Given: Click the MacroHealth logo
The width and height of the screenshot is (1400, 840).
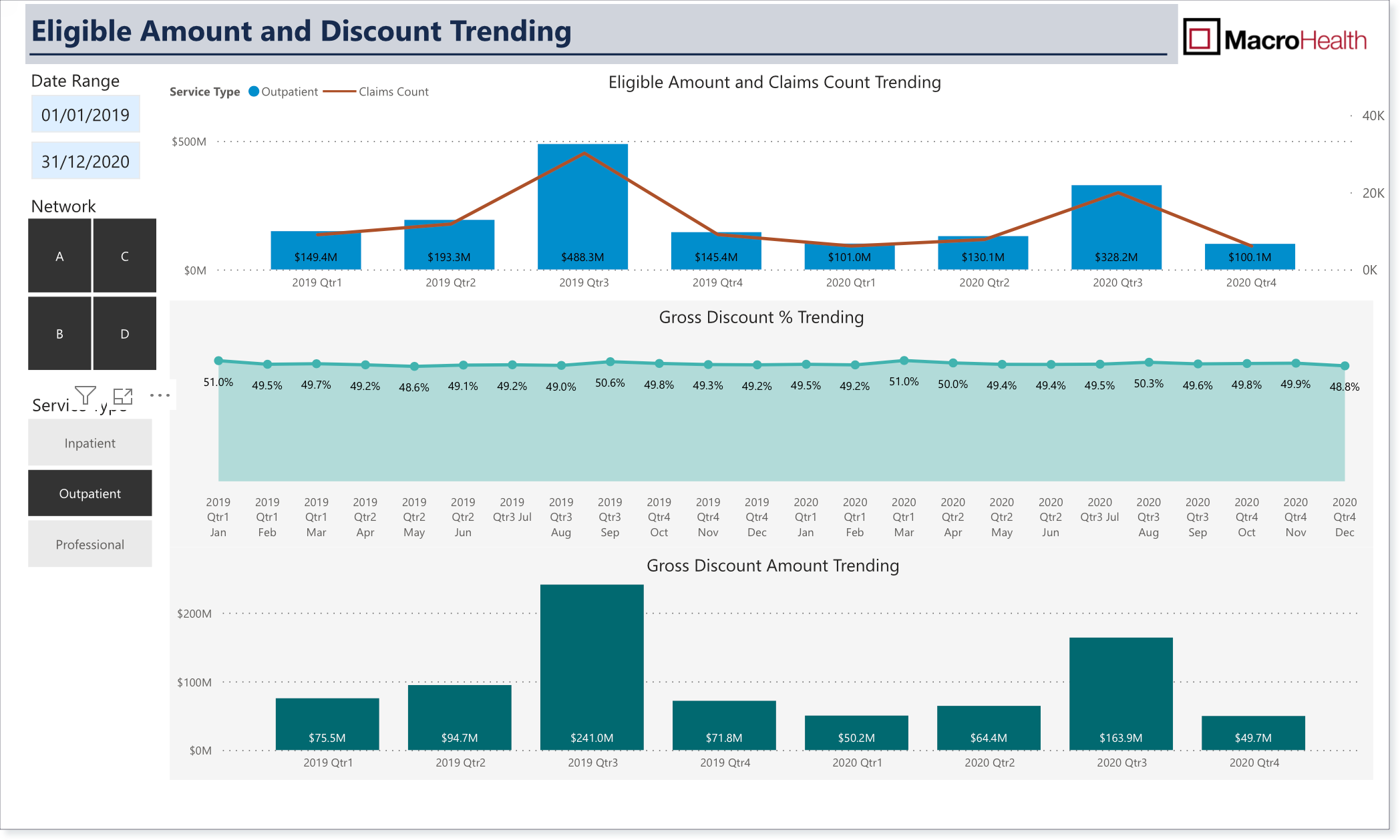Looking at the screenshot, I should (x=1274, y=38).
